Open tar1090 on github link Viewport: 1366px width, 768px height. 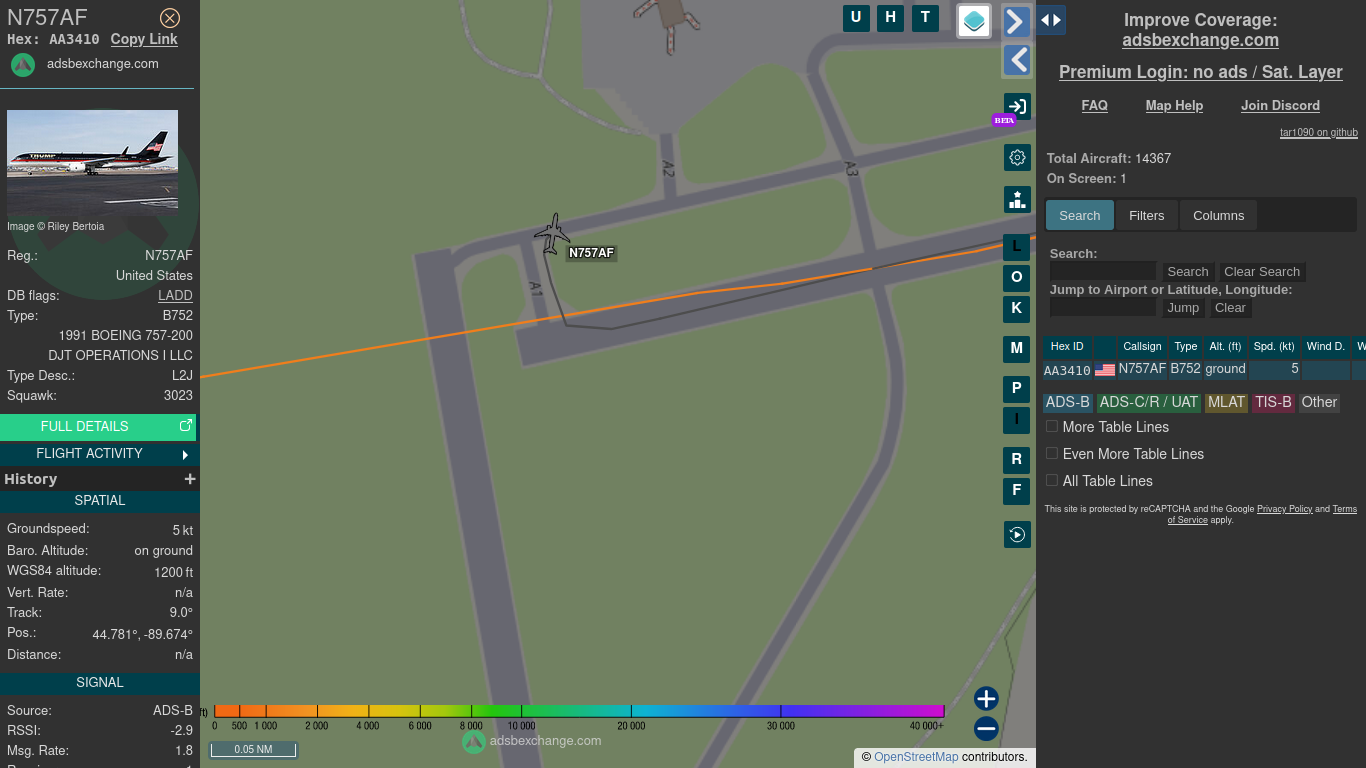pos(1319,132)
